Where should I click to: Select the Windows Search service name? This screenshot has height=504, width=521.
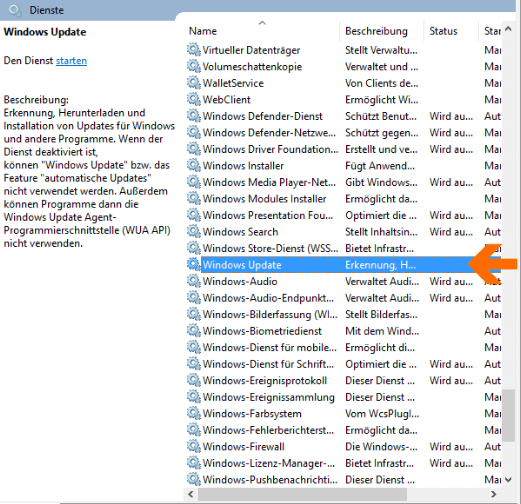pos(240,232)
